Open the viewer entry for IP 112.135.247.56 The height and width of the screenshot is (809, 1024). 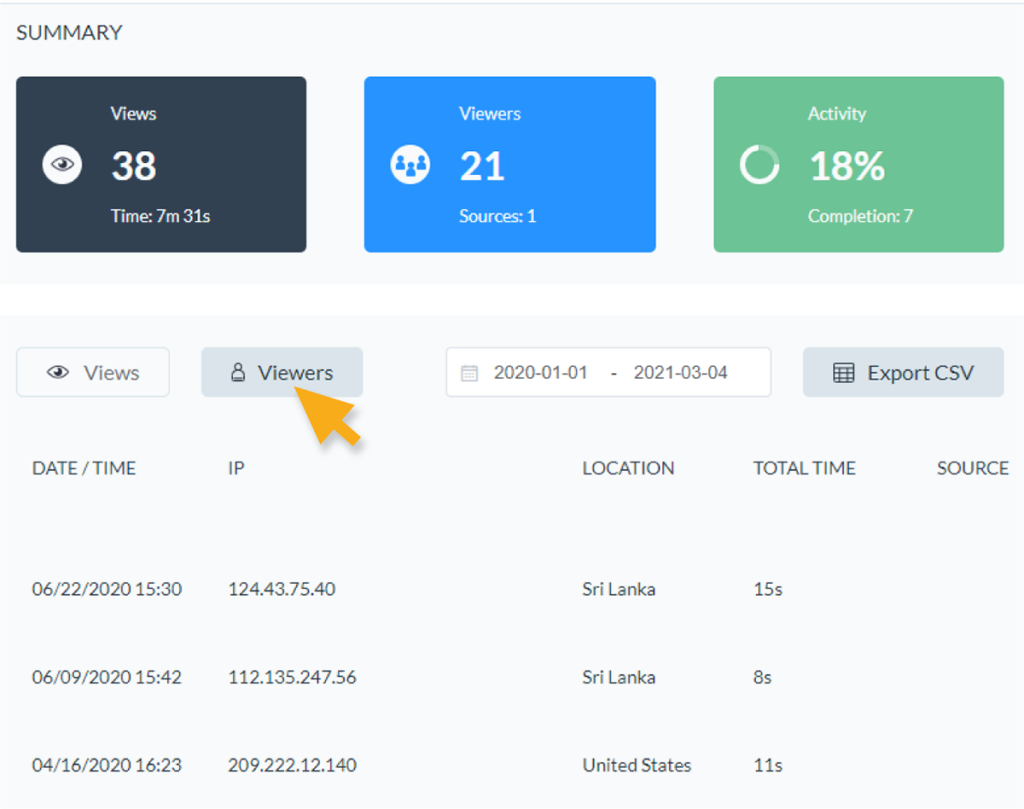(292, 677)
